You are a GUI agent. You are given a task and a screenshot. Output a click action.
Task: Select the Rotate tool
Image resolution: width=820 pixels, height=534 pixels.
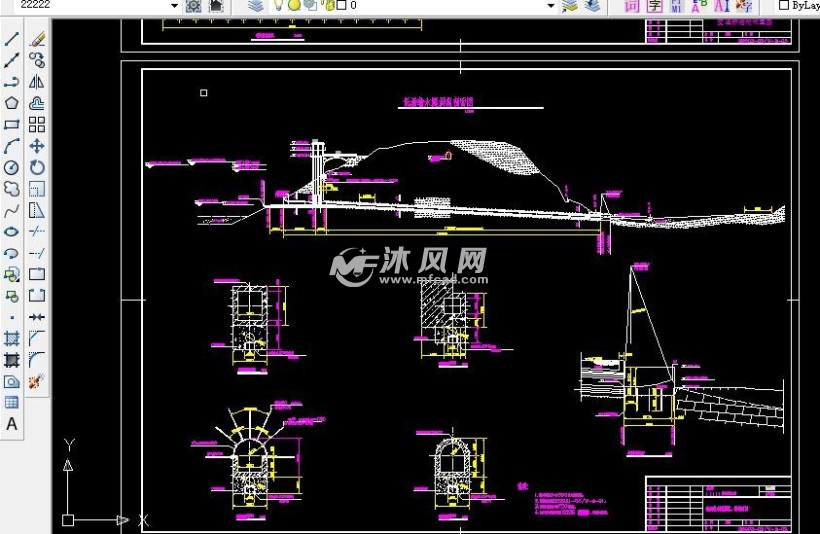click(x=37, y=167)
